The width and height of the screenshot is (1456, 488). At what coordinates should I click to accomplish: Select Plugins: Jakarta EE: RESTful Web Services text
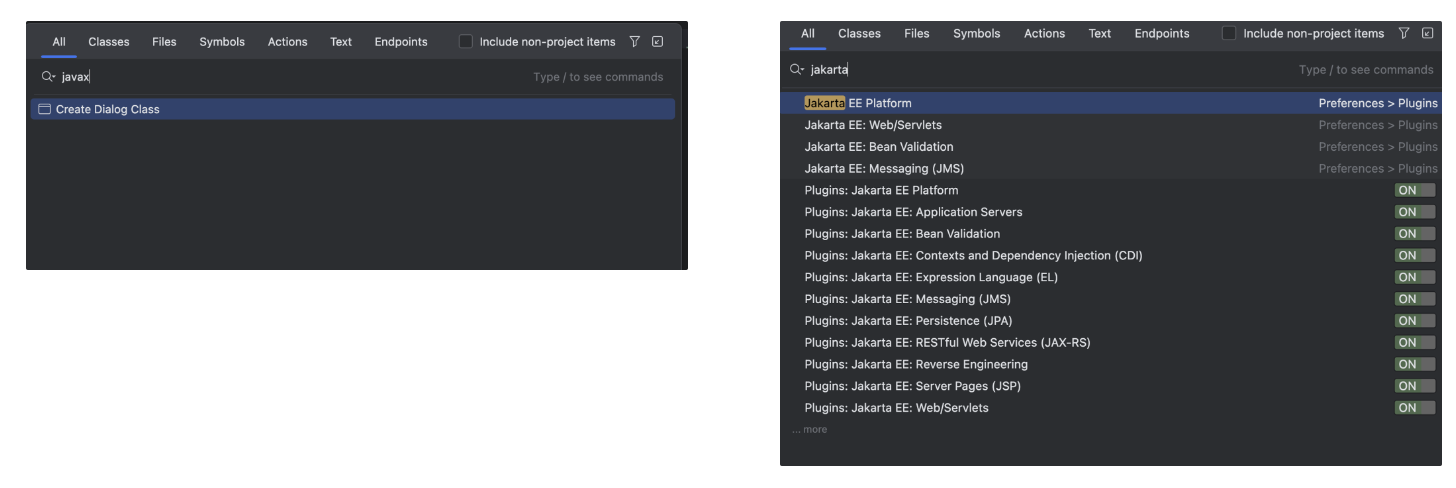coord(947,342)
